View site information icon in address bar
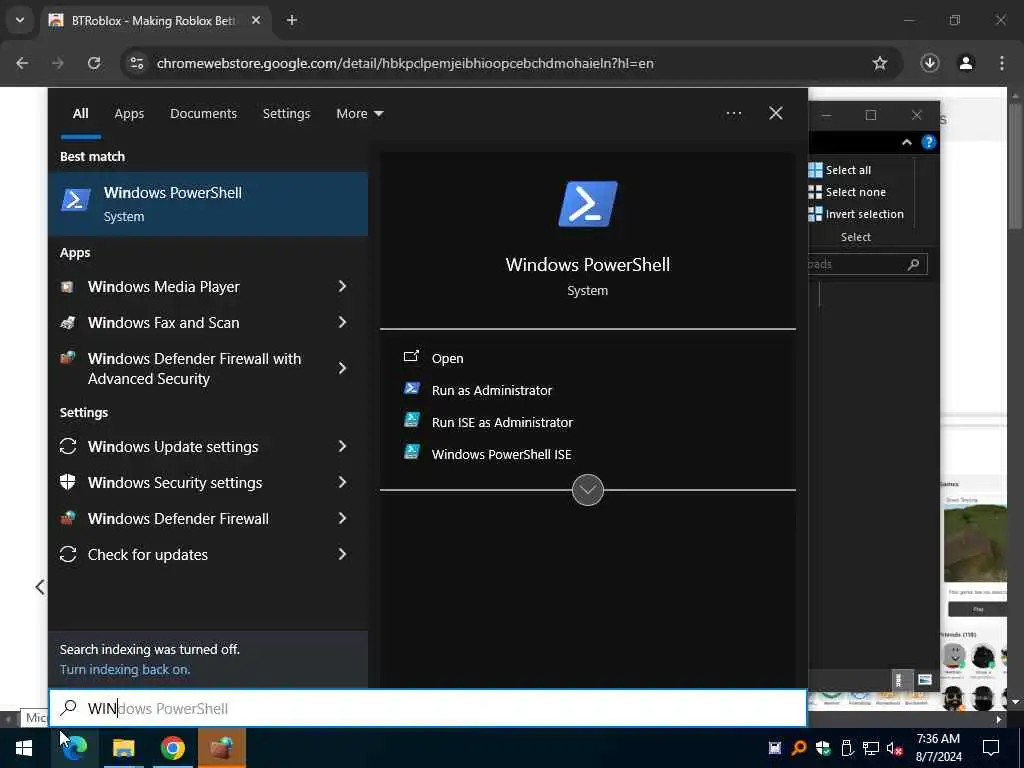This screenshot has height=768, width=1024. click(x=136, y=63)
